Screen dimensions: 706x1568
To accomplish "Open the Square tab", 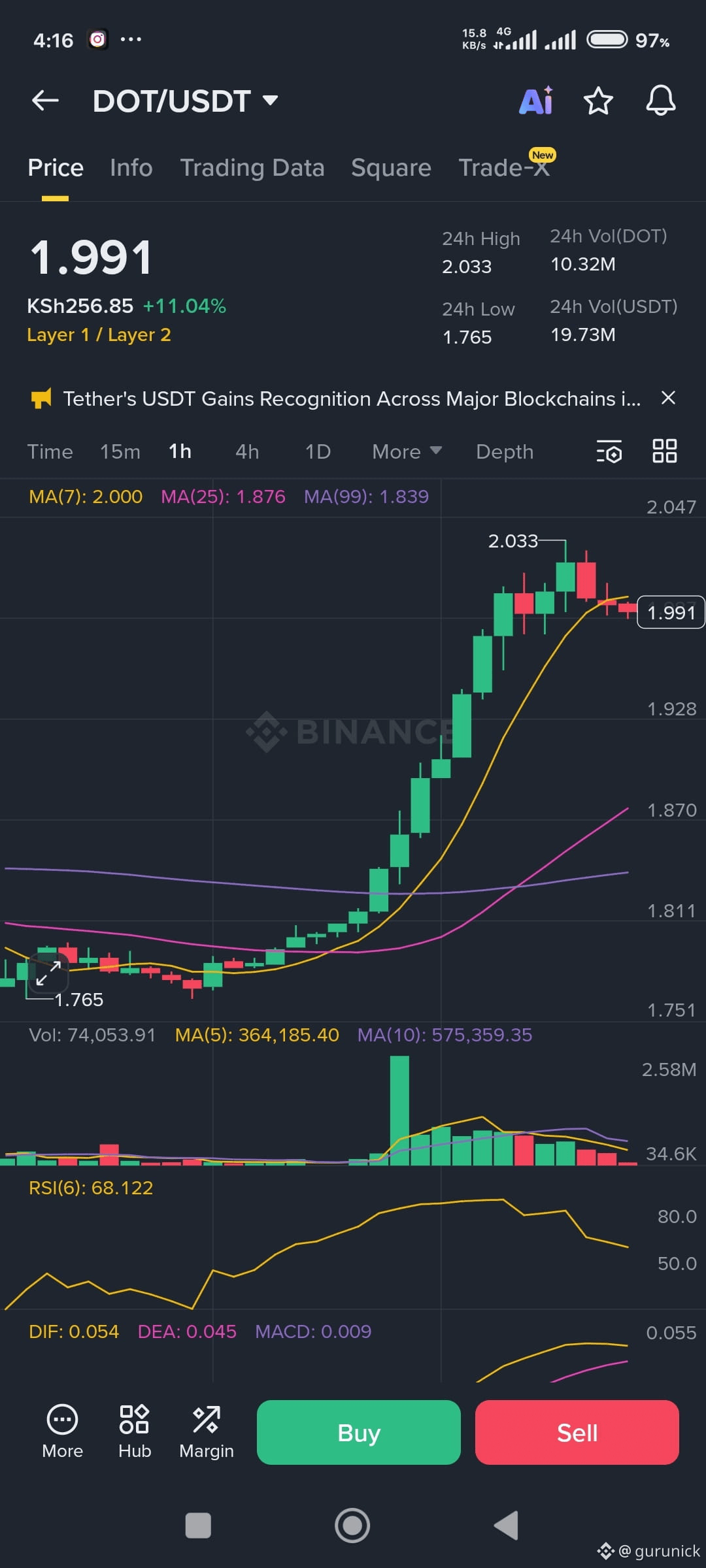I will [x=391, y=168].
